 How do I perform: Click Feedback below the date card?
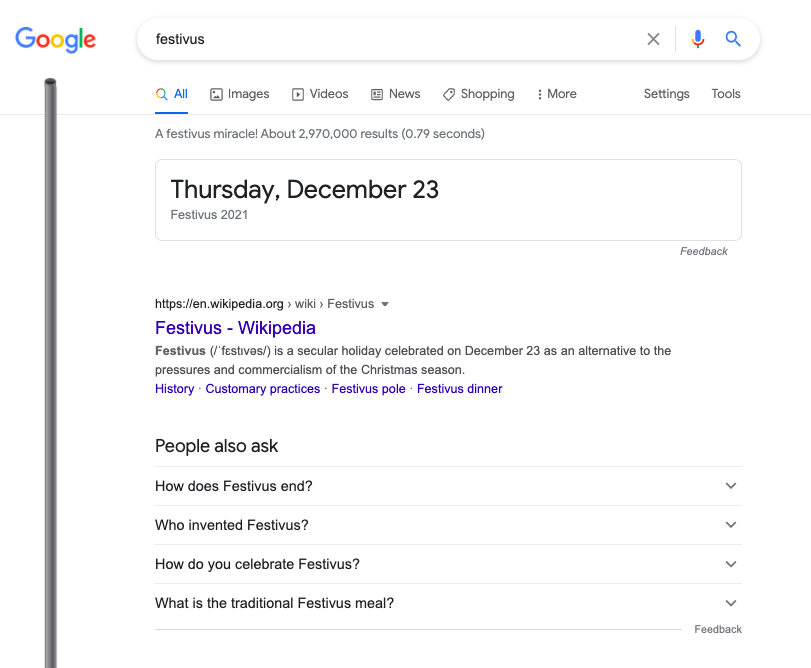704,251
